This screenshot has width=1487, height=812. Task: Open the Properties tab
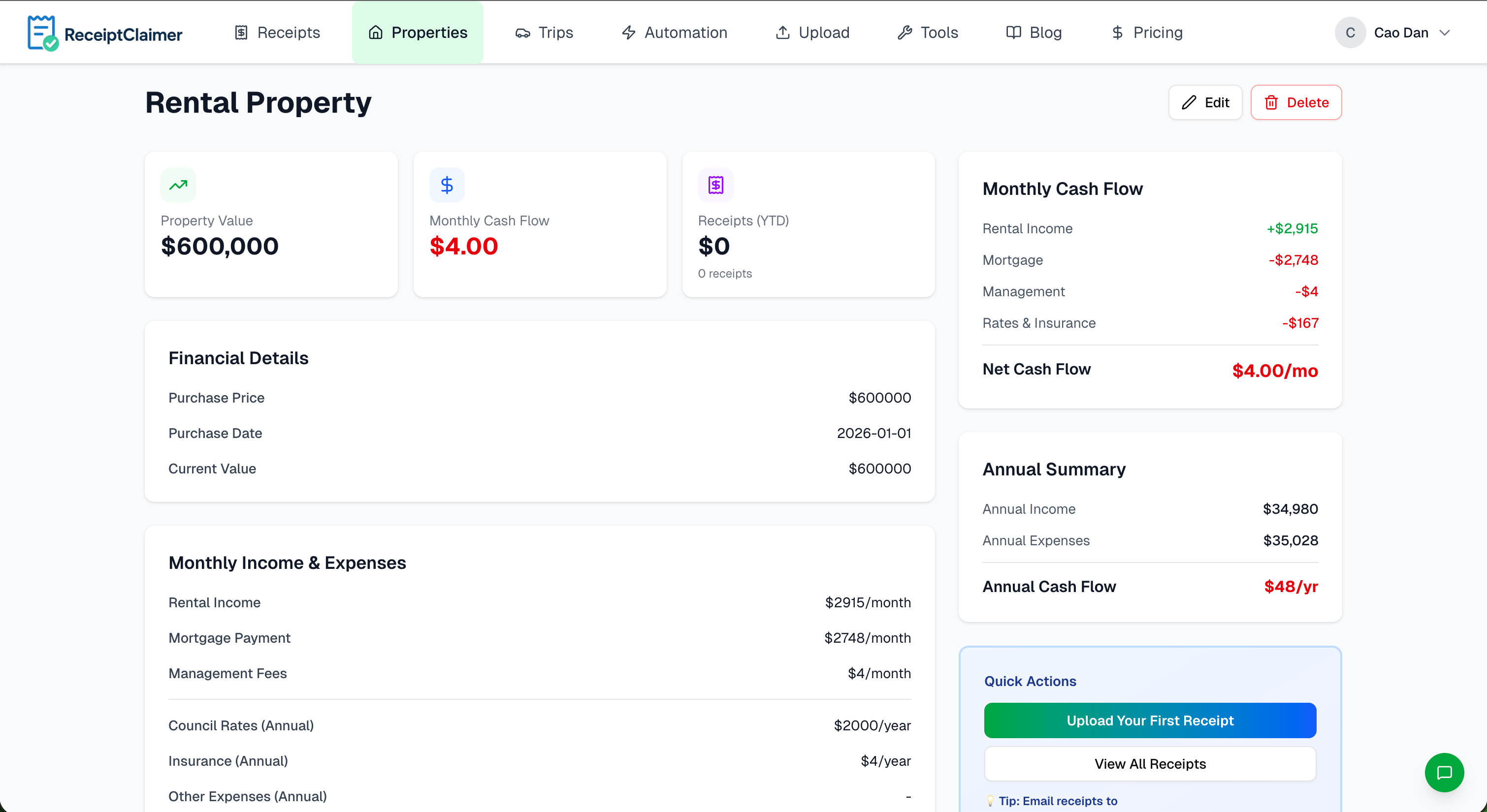pos(418,33)
